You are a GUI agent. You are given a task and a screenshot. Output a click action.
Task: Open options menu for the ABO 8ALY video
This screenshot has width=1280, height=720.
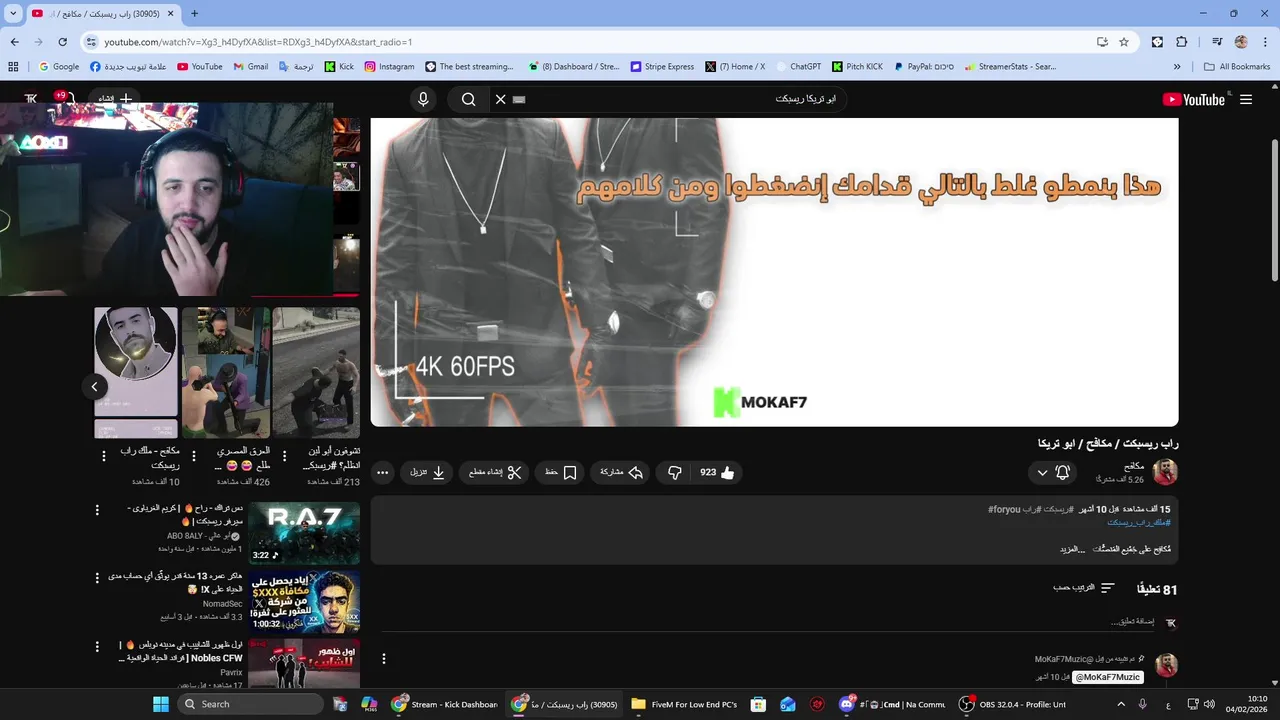[x=97, y=510]
